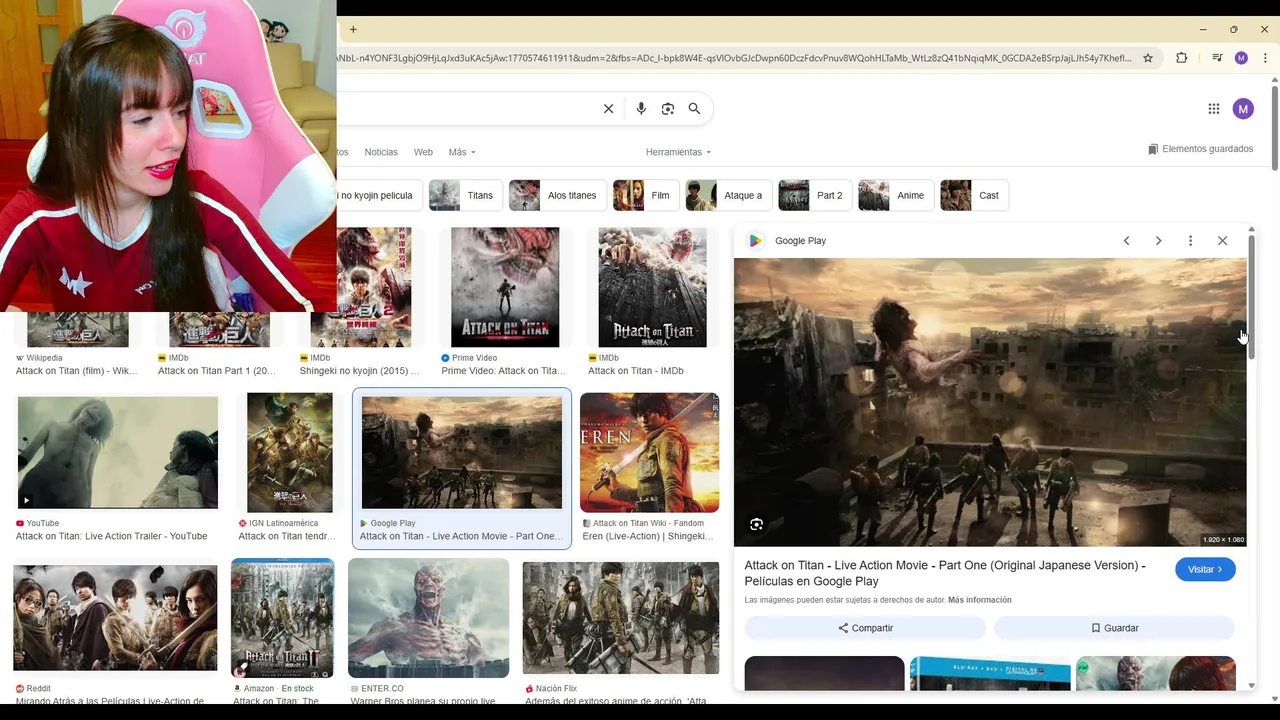The width and height of the screenshot is (1280, 720).
Task: Open the Amazon Blu-ray cover thumbnail
Action: click(282, 618)
